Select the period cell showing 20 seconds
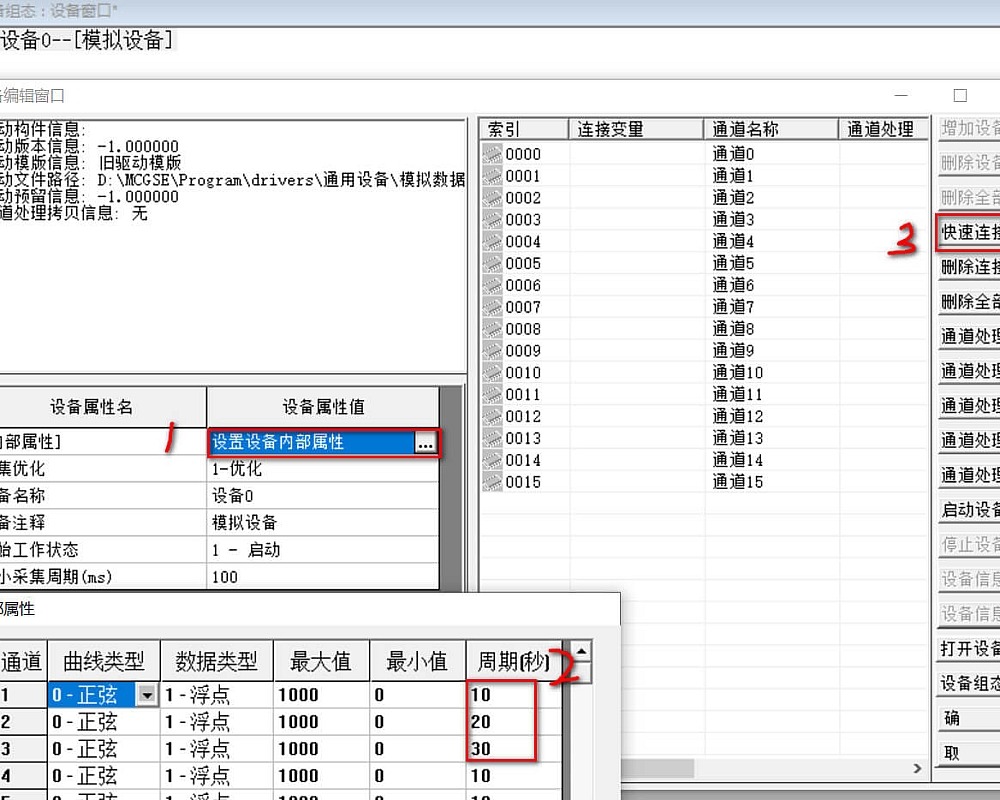The image size is (1000, 800). 500,722
